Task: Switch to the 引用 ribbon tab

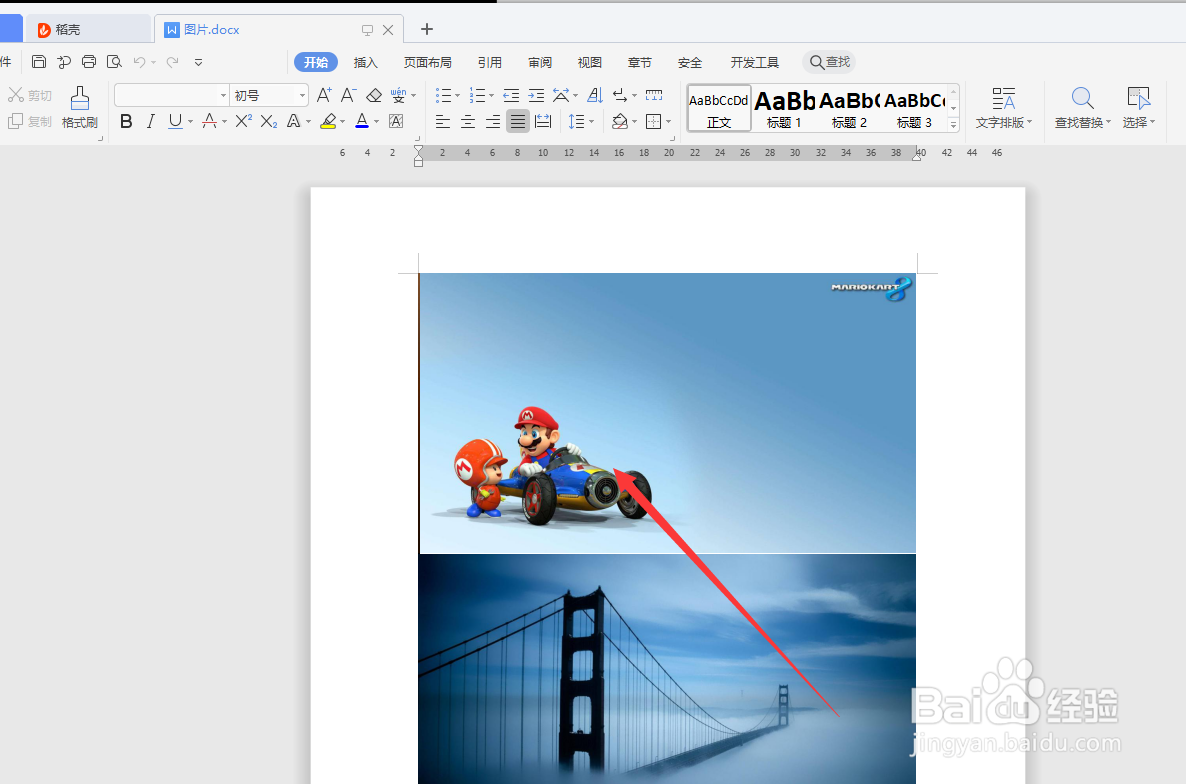Action: tap(489, 62)
